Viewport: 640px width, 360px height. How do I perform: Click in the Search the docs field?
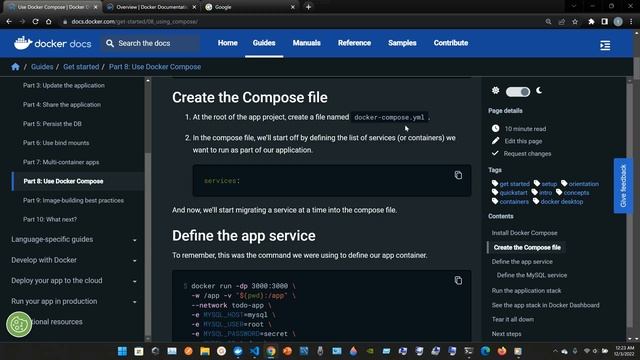coord(151,43)
